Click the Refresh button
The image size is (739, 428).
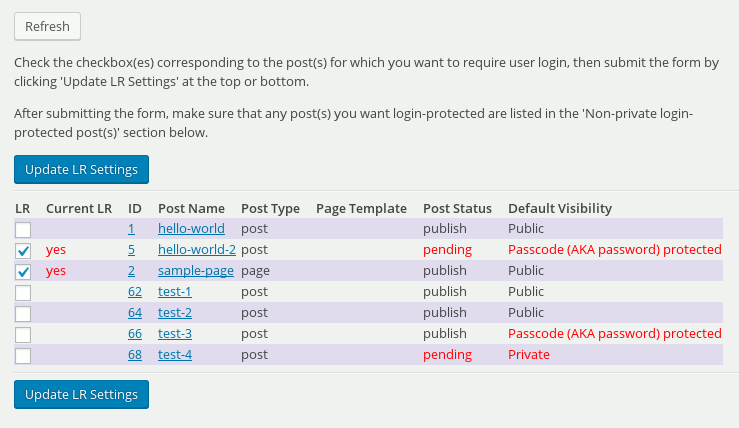coord(47,26)
